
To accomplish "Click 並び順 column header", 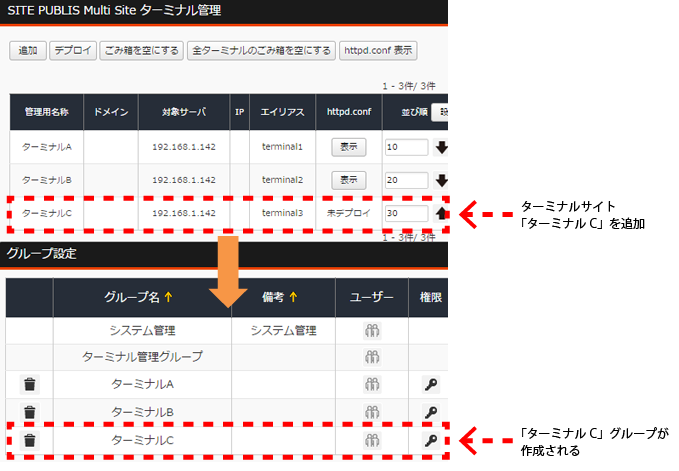I will pos(414,112).
